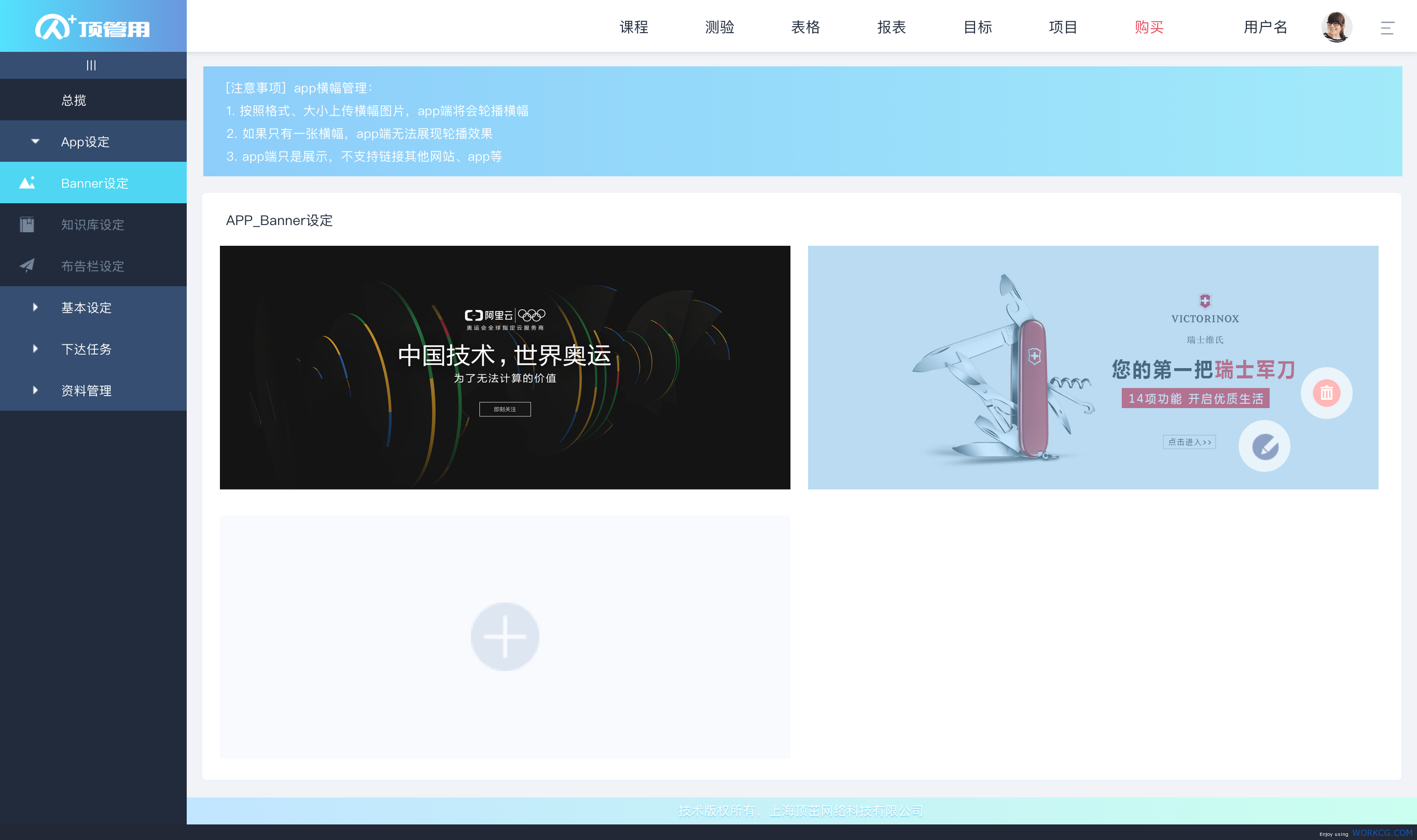This screenshot has height=840, width=1417.
Task: Delete the Victorinox banner via trash icon
Action: click(x=1326, y=393)
